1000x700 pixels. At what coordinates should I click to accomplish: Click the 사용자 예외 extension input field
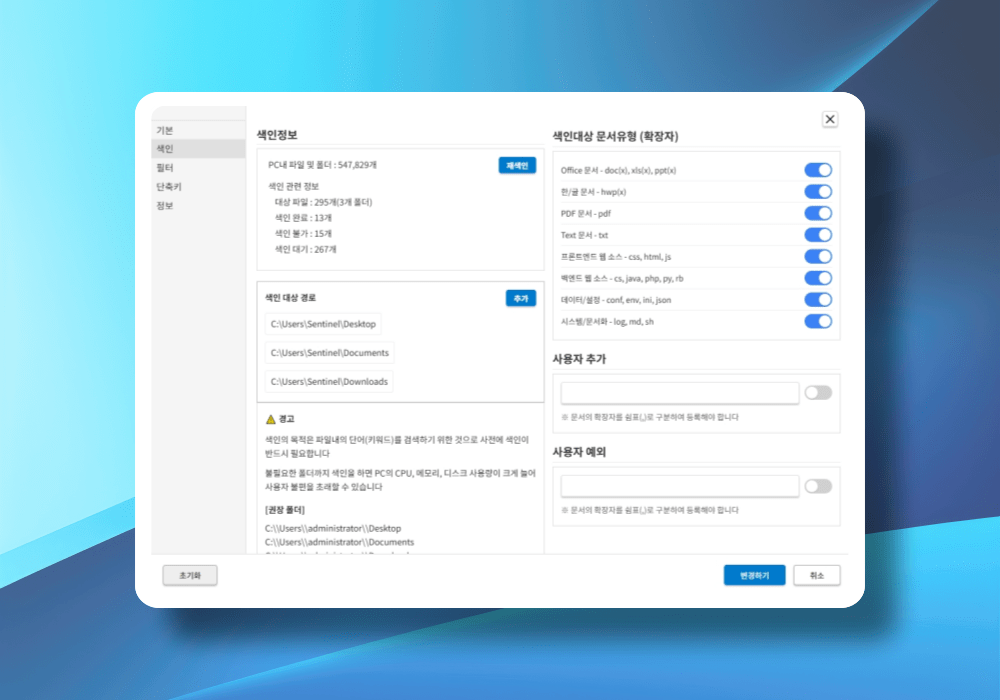click(x=680, y=486)
